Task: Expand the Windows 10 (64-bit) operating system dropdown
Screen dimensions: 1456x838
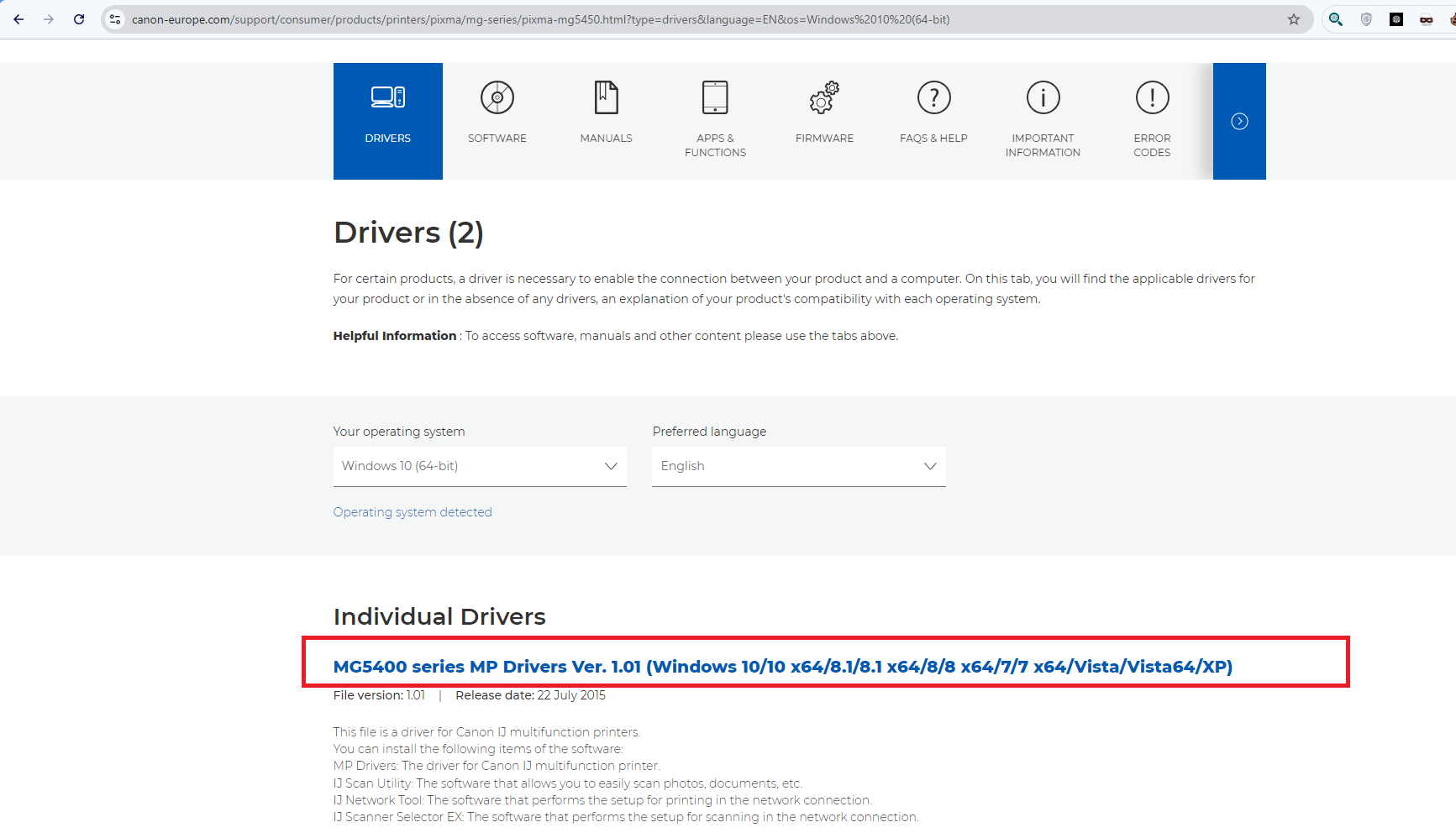Action: pos(480,466)
